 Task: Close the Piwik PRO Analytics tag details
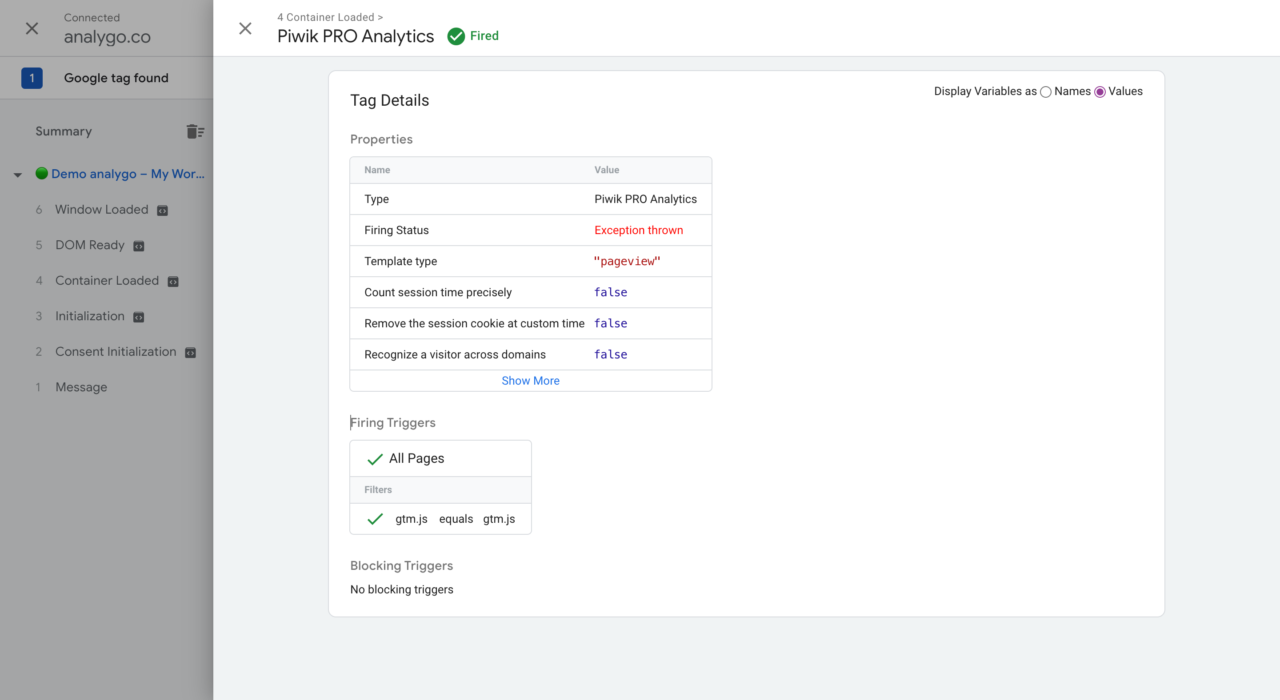pyautogui.click(x=245, y=28)
